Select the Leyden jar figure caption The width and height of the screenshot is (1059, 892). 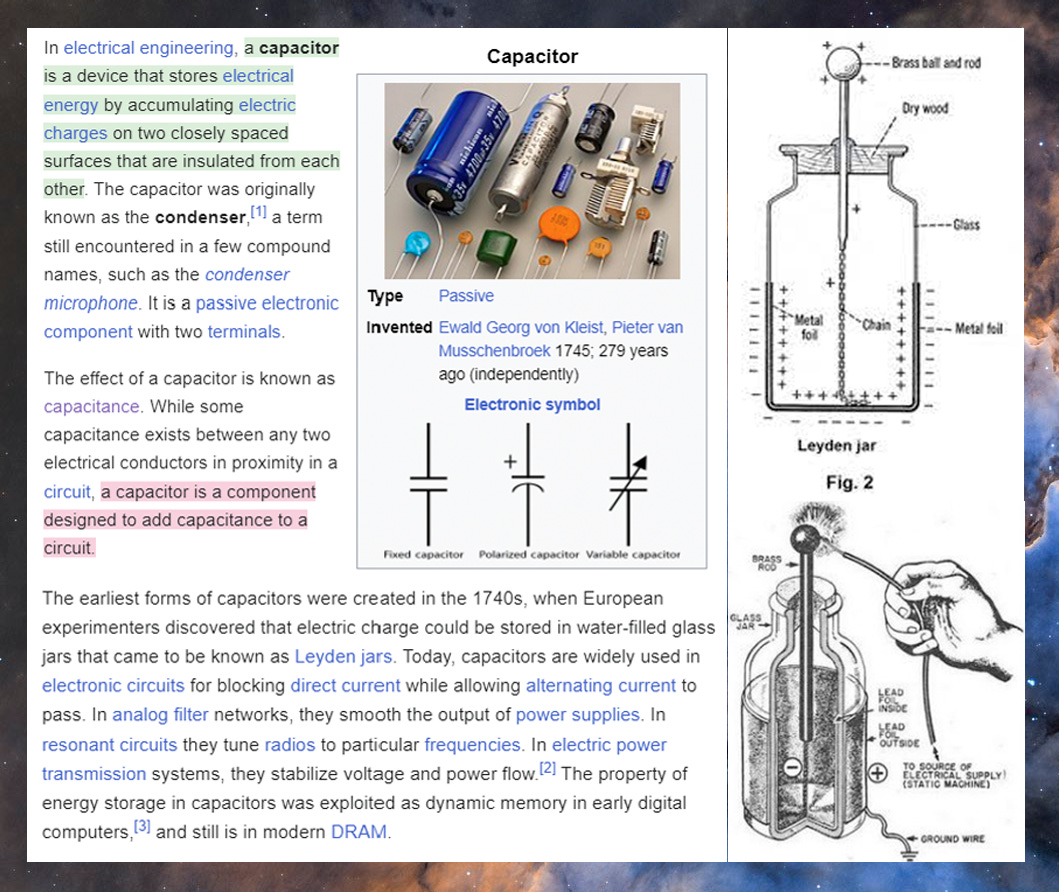coord(837,446)
